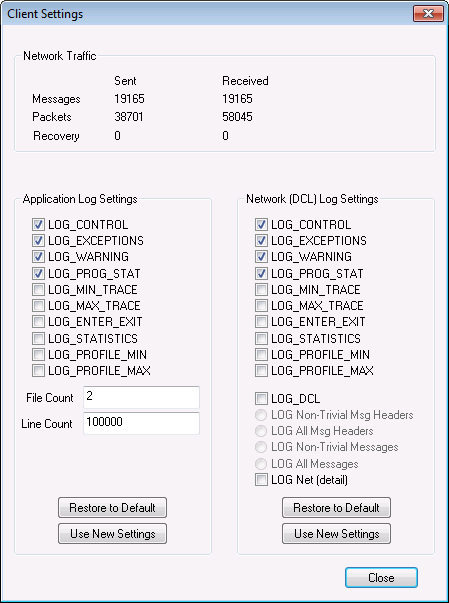Image resolution: width=449 pixels, height=603 pixels.
Task: Select LOG All Msg Headers radio
Action: click(x=261, y=431)
